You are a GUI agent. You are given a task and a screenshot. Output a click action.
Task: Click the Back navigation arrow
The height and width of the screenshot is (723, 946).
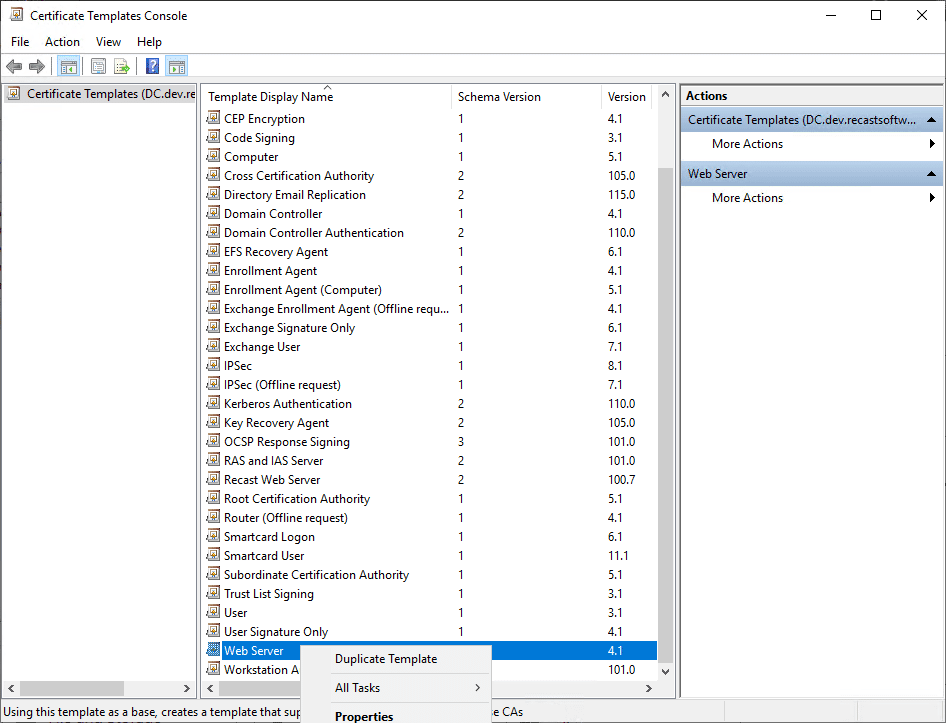(x=14, y=66)
